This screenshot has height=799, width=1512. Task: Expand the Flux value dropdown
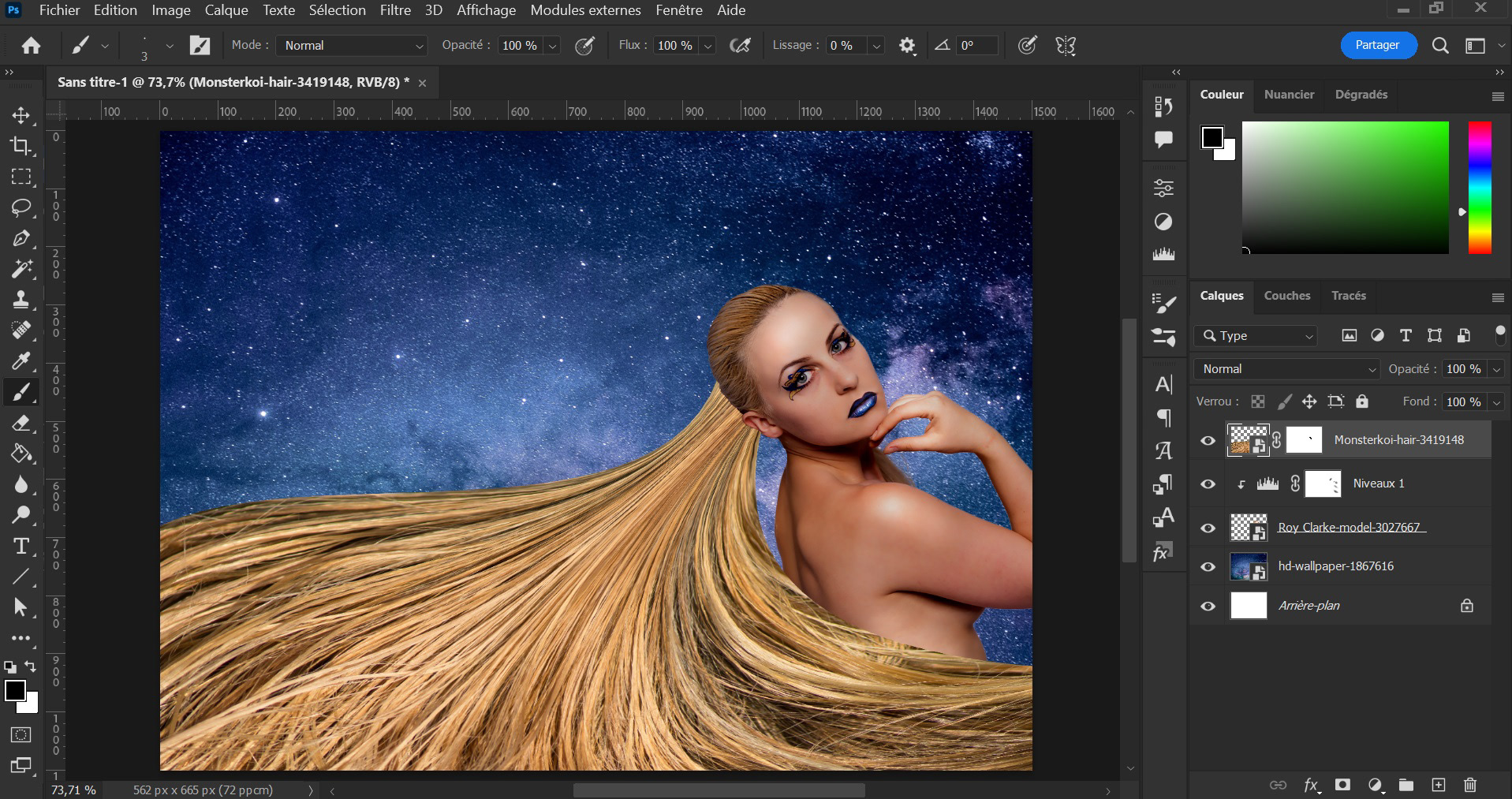pos(708,46)
